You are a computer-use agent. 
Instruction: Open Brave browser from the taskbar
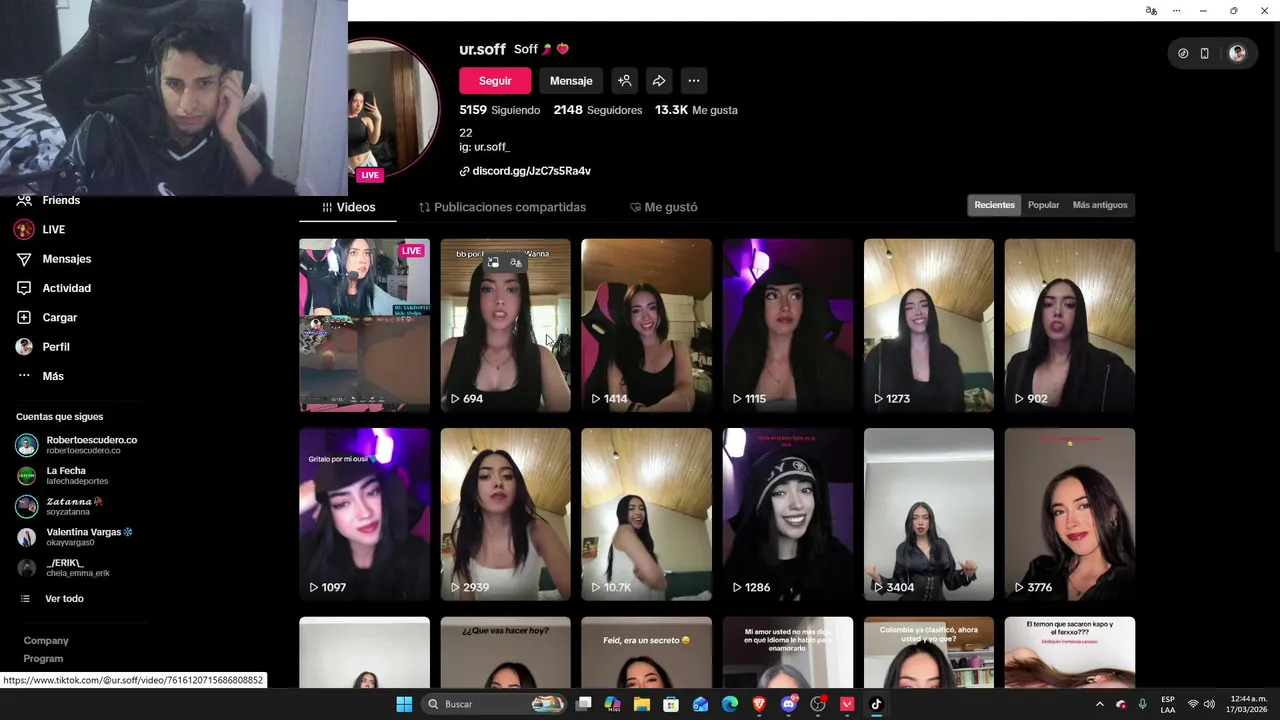[759, 704]
